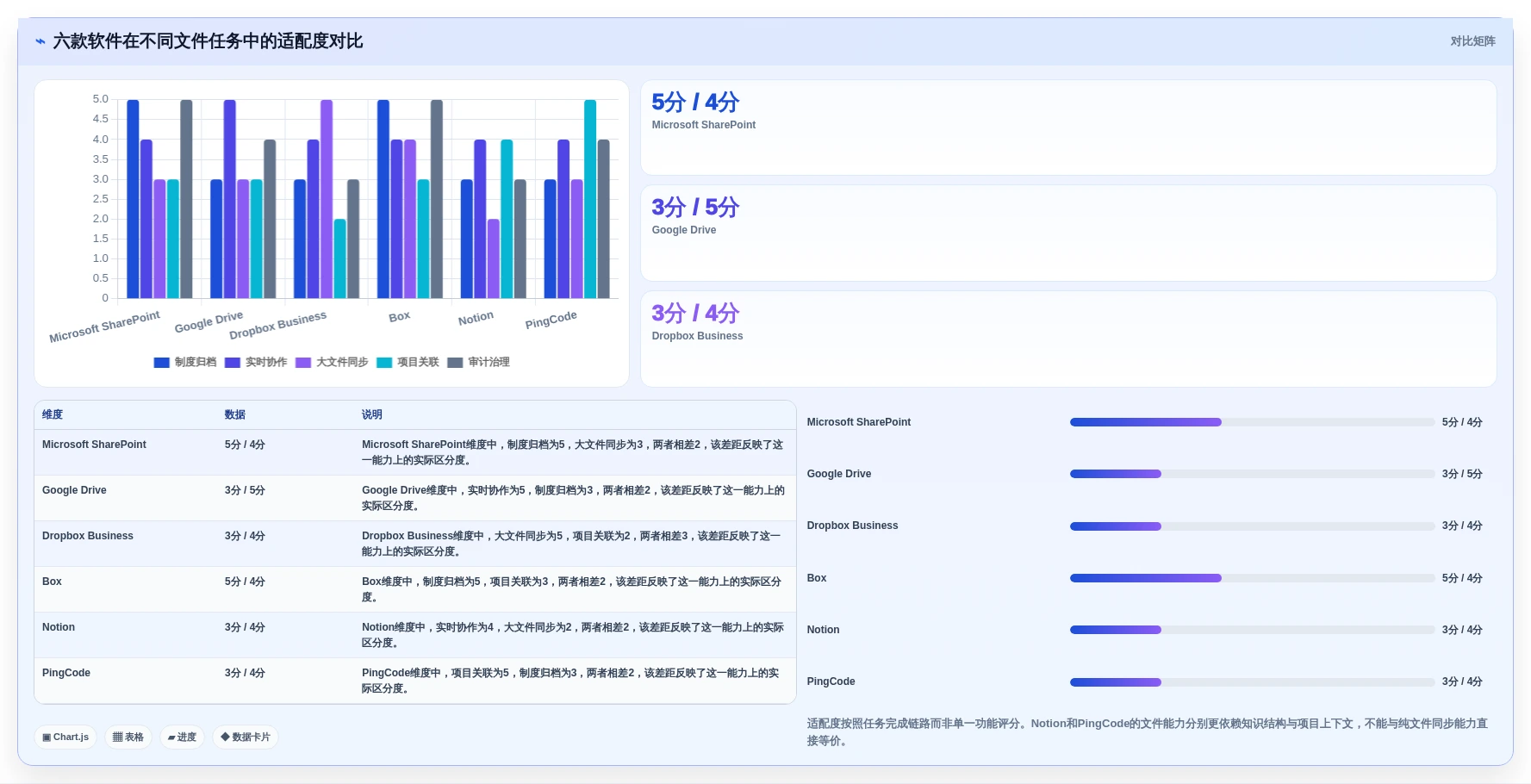Click the 3分 / 5分 value beside Google Drive progress
The image size is (1531, 784).
point(1462,474)
